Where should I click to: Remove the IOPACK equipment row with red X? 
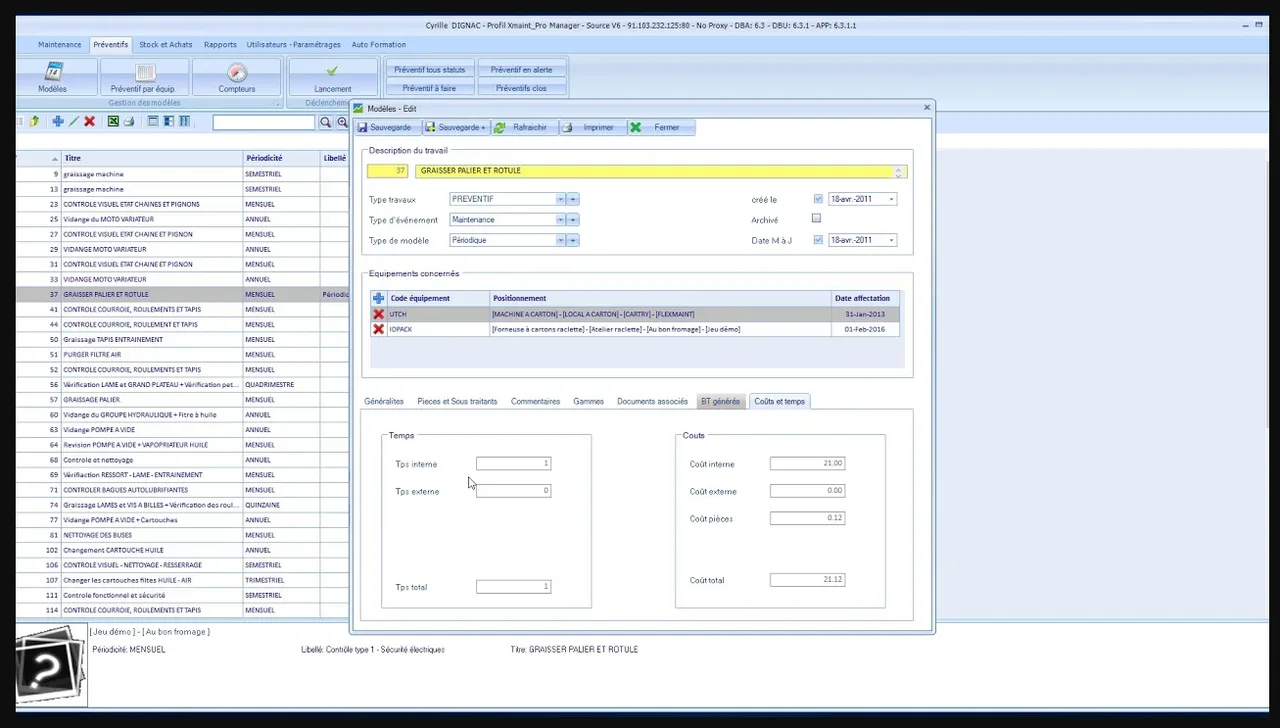(x=378, y=329)
